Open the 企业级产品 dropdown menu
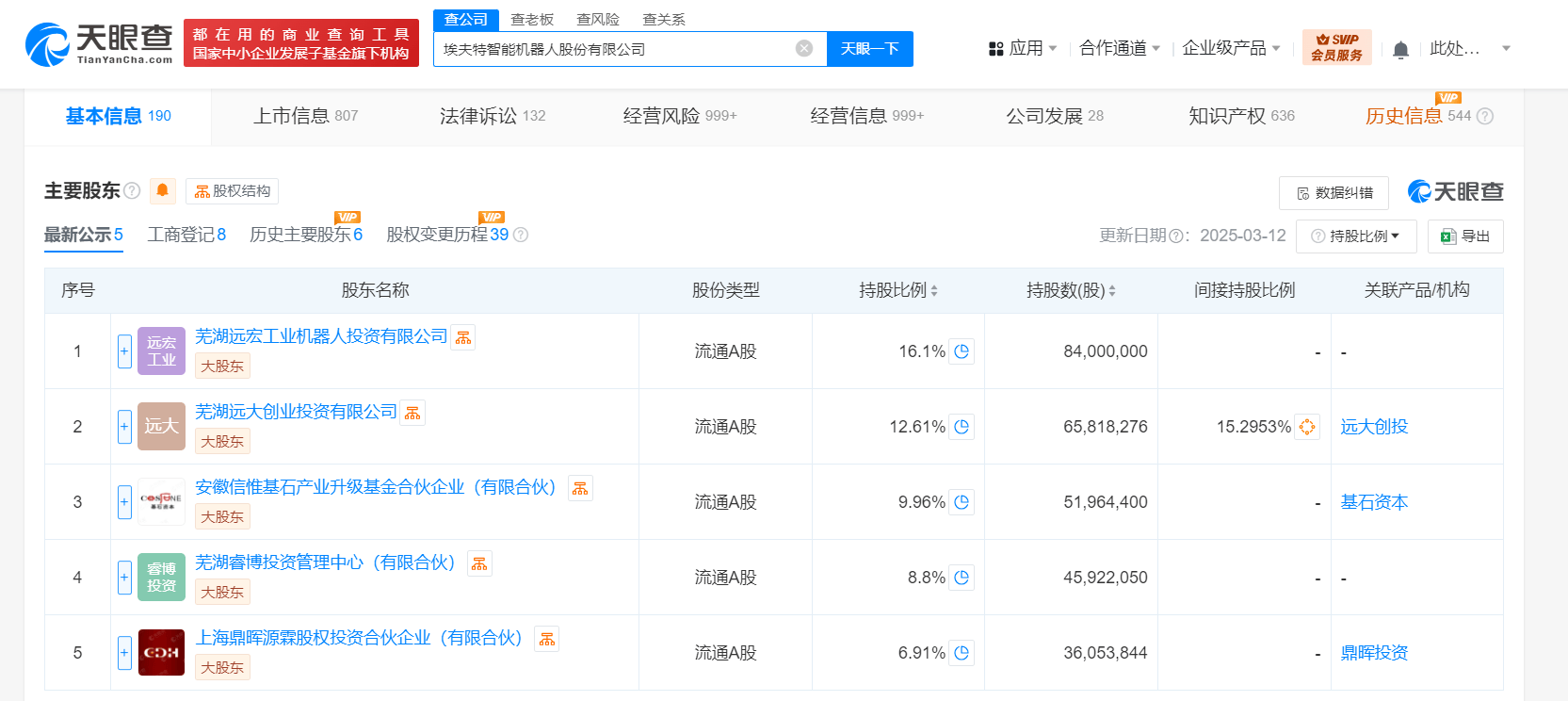This screenshot has width=1568, height=701. click(x=1231, y=48)
